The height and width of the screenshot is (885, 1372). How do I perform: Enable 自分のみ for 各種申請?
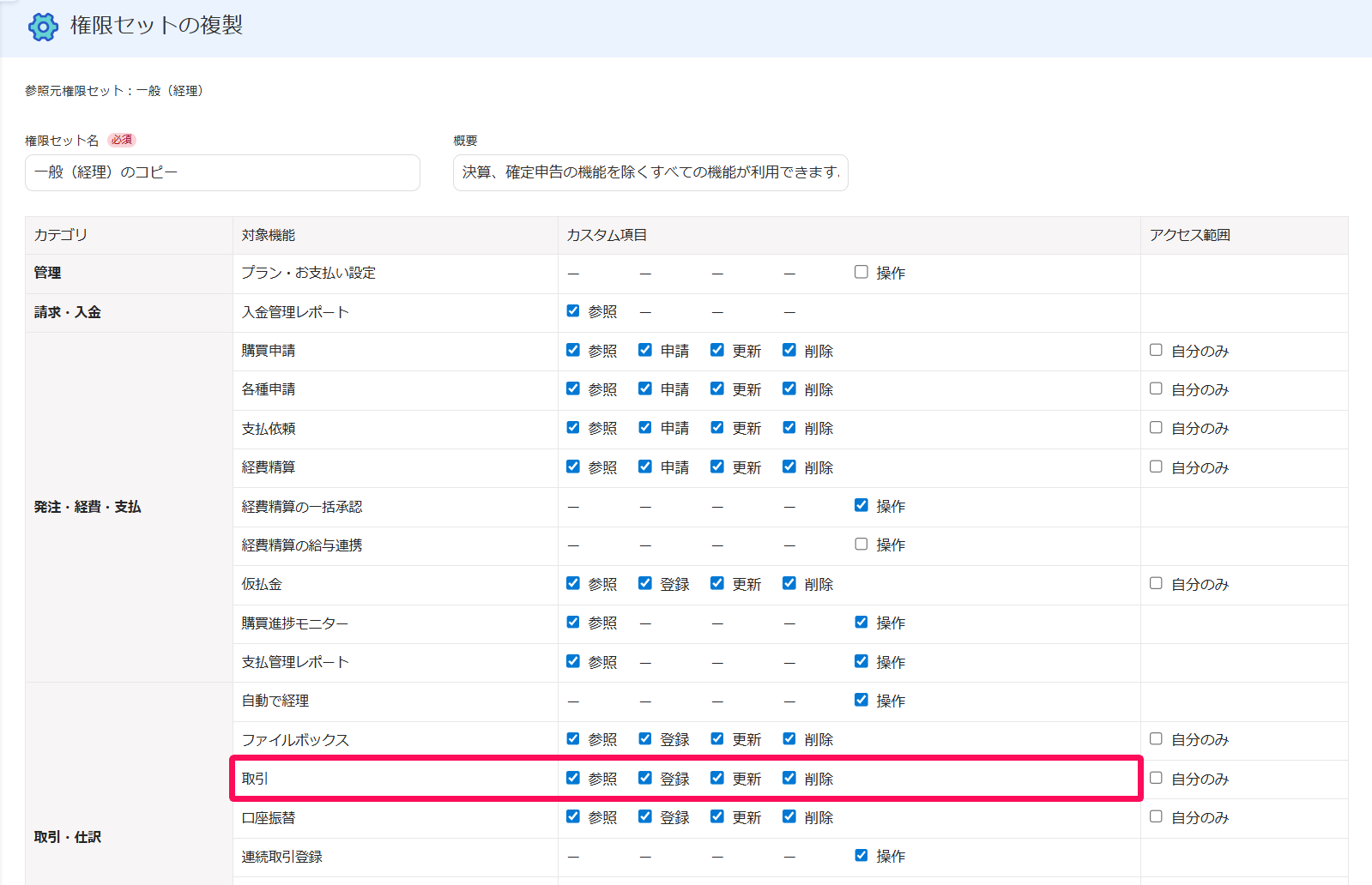1157,388
